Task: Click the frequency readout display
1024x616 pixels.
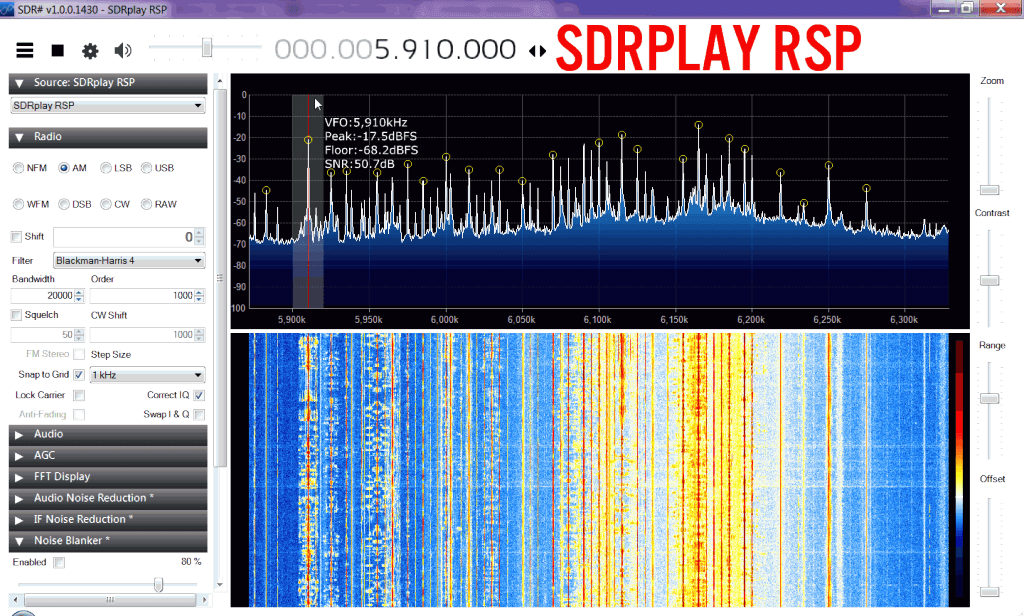Action: pyautogui.click(x=395, y=50)
